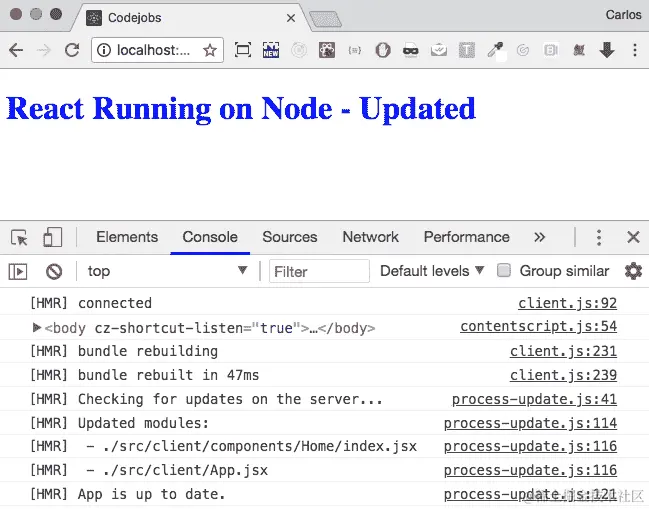
Task: Click the inbox checkmark extension icon
Action: [439, 50]
